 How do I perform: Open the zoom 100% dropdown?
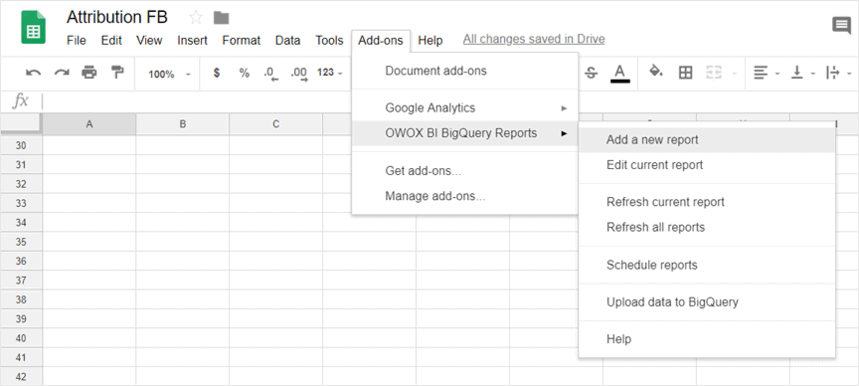coord(169,73)
